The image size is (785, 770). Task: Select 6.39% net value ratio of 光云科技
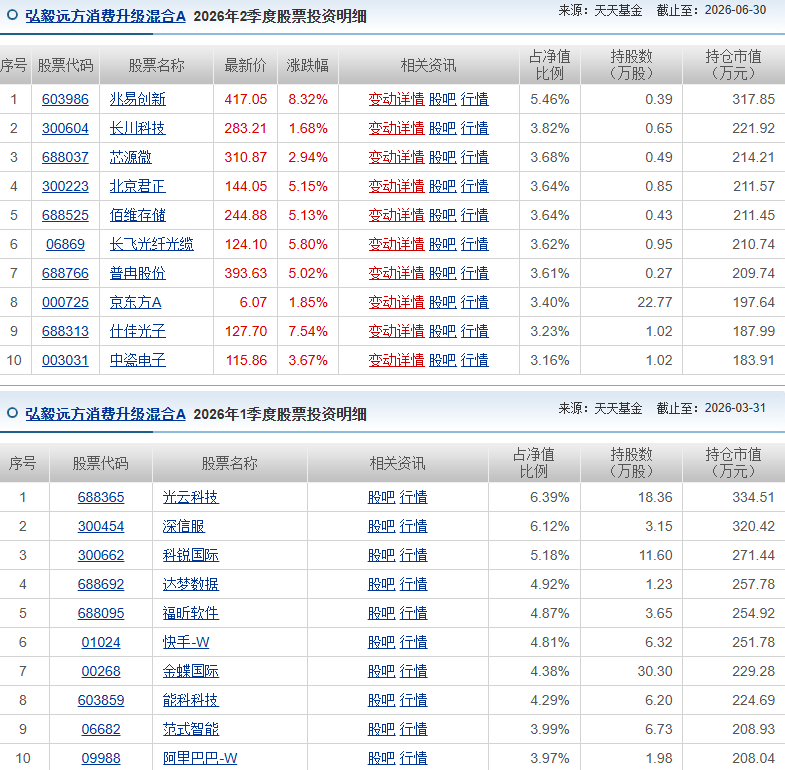[x=550, y=497]
